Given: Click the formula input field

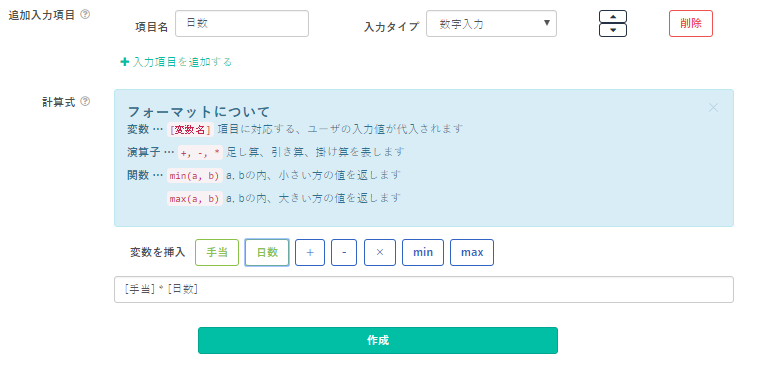Looking at the screenshot, I should tap(424, 290).
